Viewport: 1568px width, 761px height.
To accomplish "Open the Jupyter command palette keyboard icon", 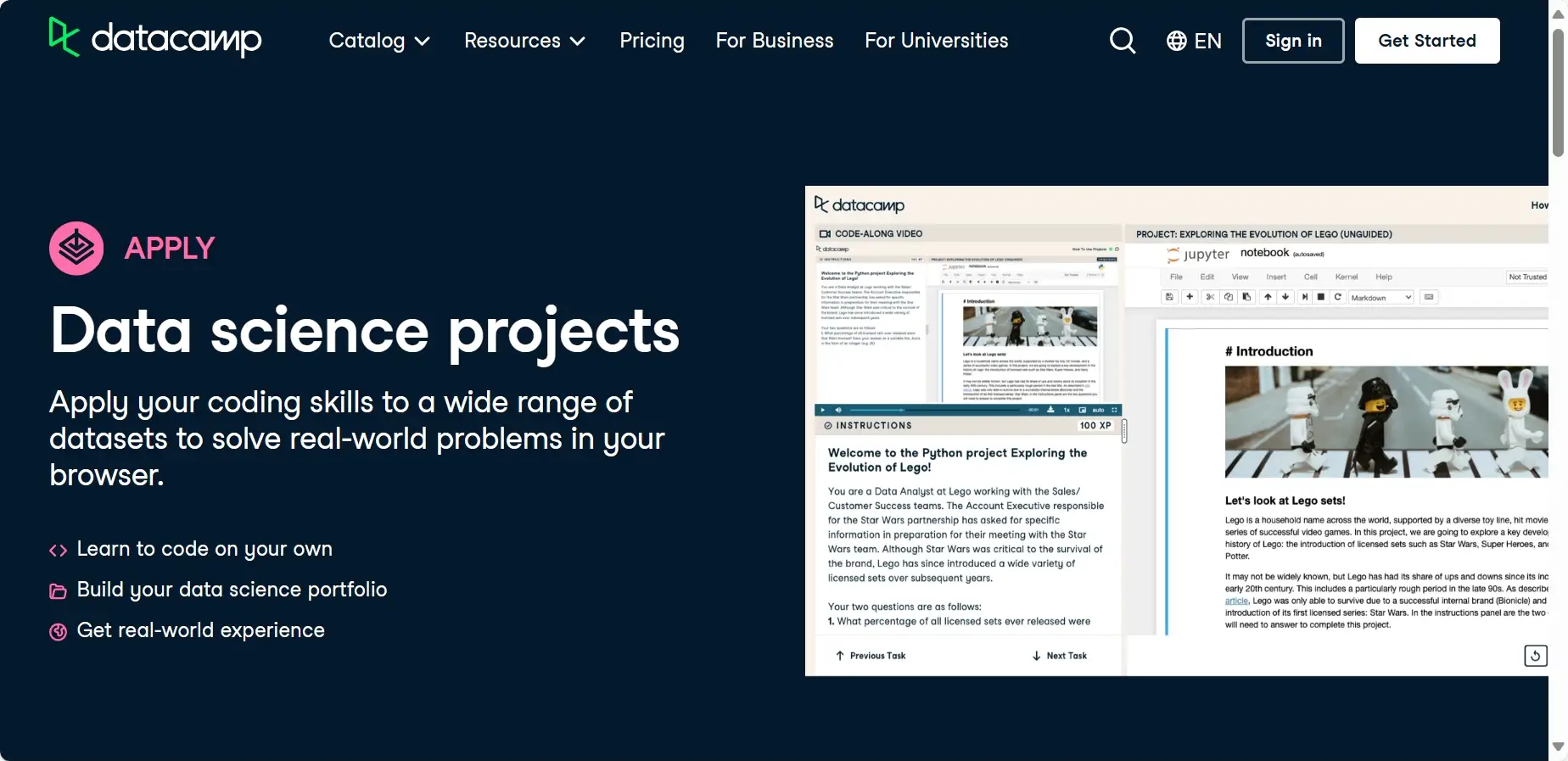I will pos(1429,297).
